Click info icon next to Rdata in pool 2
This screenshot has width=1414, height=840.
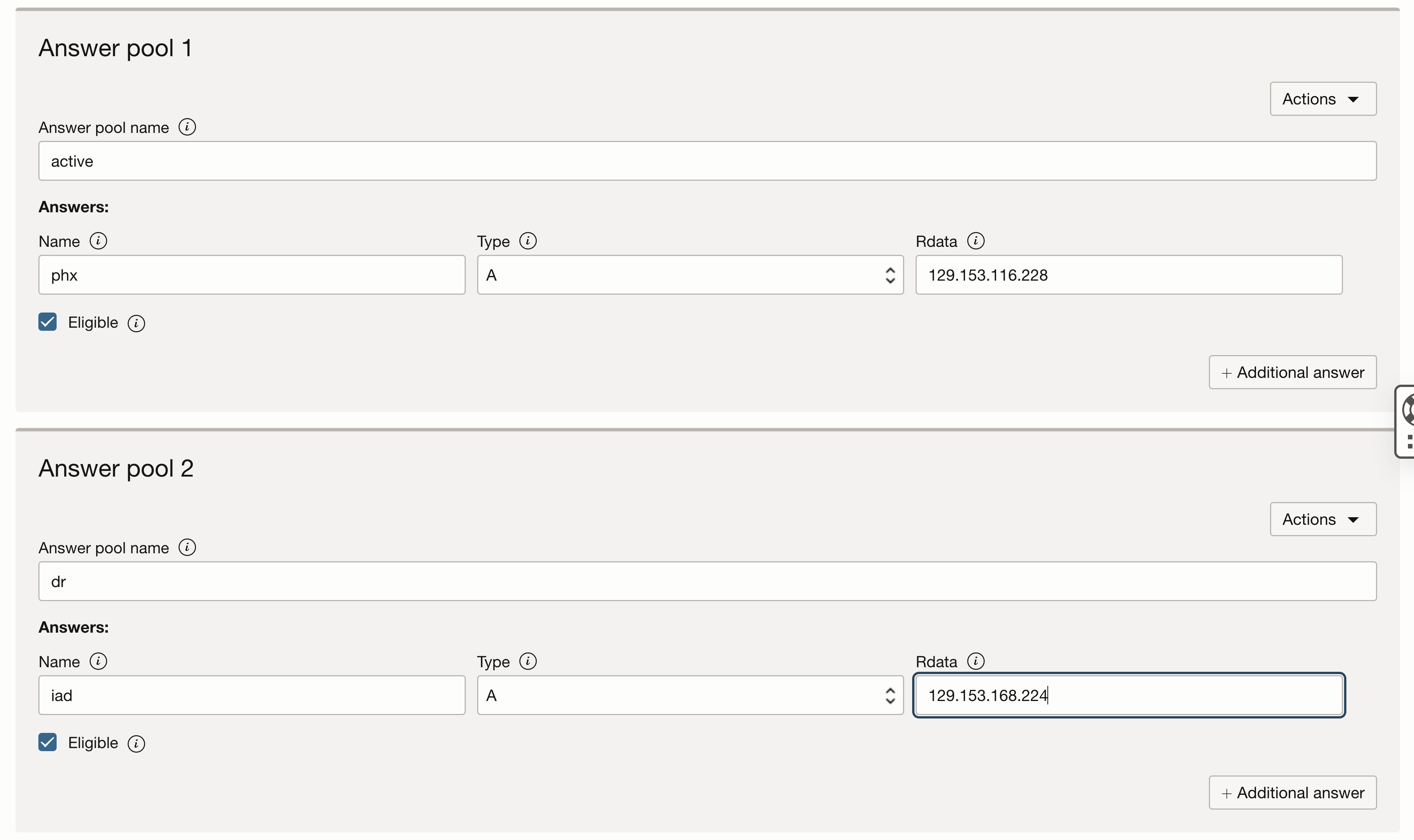pos(975,660)
